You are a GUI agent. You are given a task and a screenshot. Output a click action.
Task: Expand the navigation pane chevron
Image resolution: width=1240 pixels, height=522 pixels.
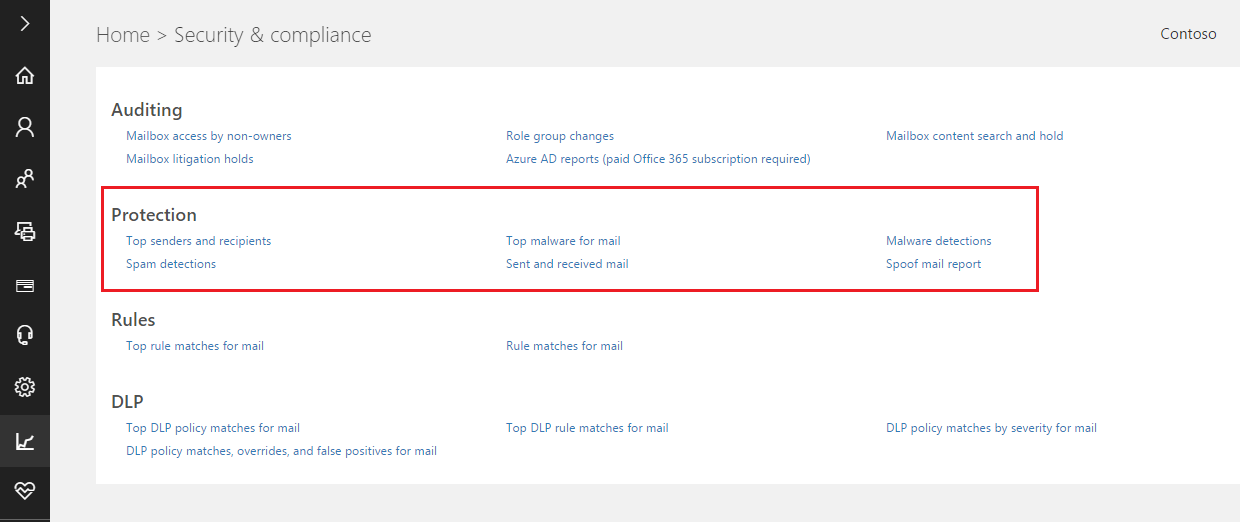tap(25, 23)
